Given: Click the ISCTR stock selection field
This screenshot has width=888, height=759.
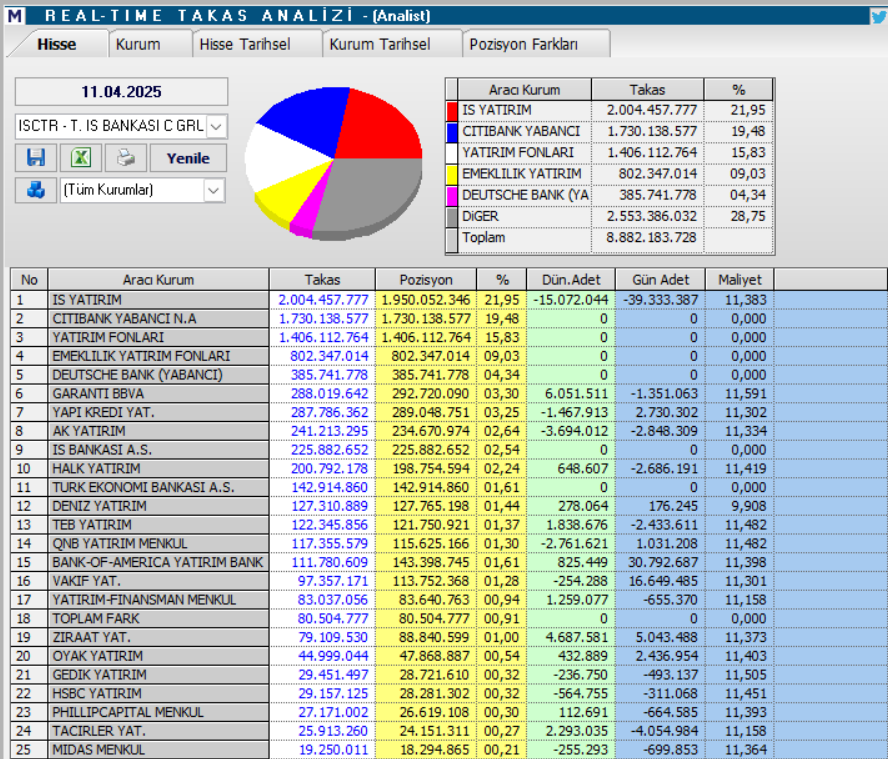Looking at the screenshot, I should click(x=121, y=126).
